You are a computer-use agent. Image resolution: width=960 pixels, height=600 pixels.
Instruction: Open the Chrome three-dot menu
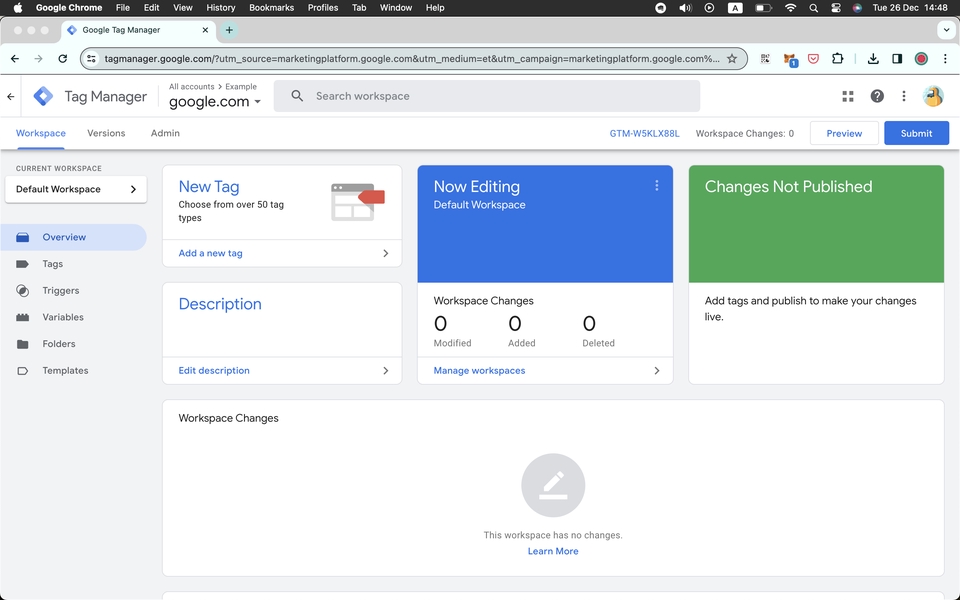pos(945,59)
